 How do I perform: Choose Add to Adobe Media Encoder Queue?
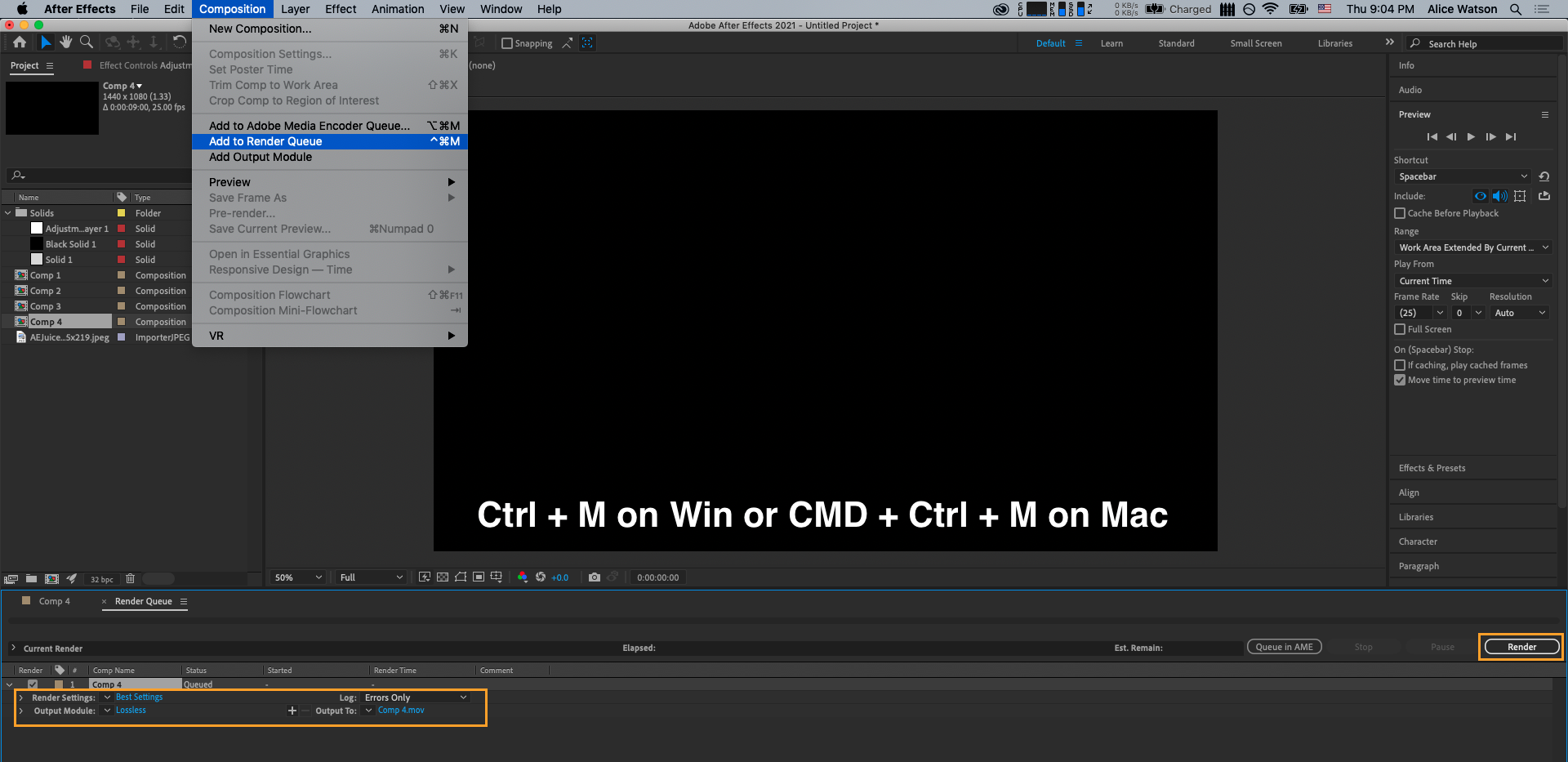click(x=330, y=126)
